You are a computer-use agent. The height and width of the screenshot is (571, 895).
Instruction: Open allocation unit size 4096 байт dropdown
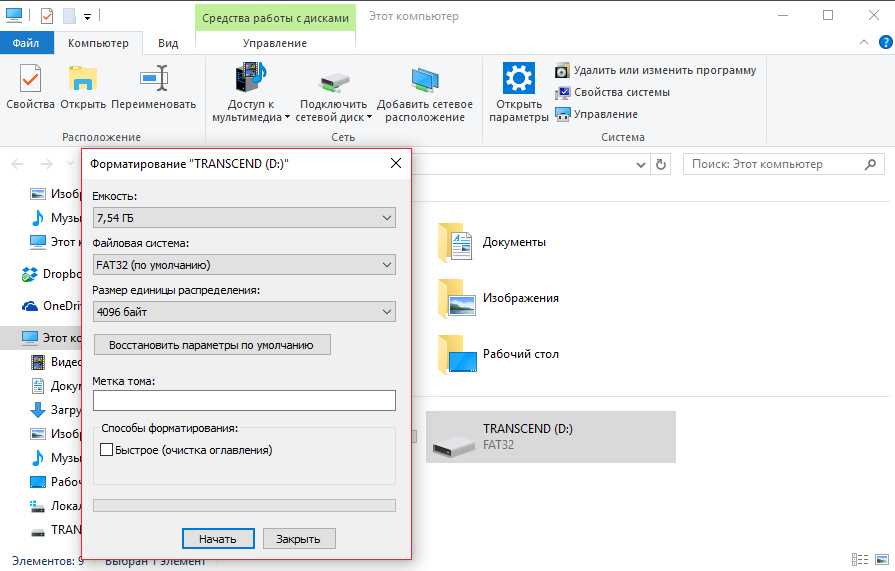click(244, 312)
